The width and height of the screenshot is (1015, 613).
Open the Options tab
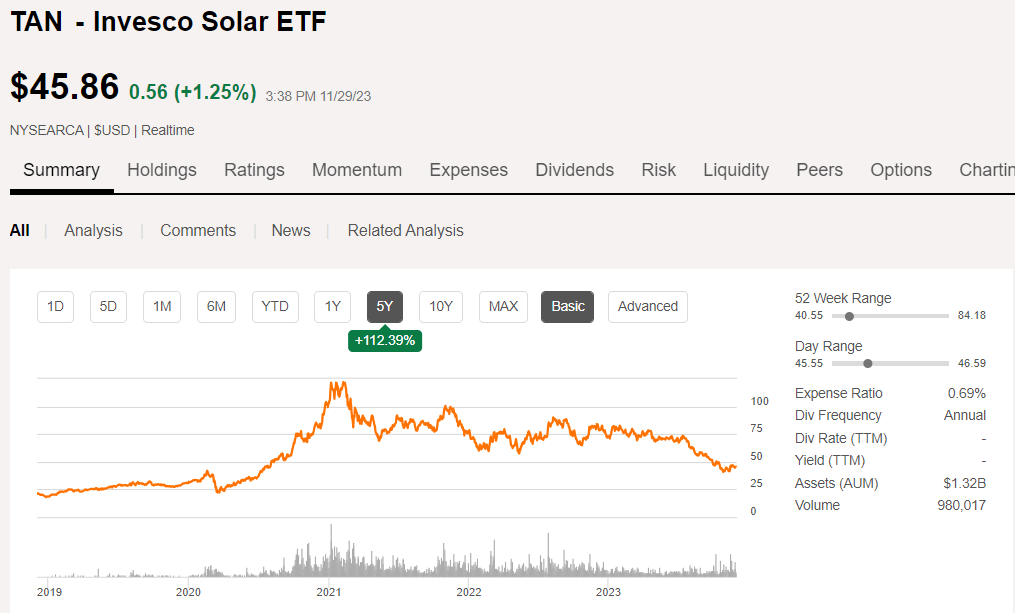[x=900, y=170]
